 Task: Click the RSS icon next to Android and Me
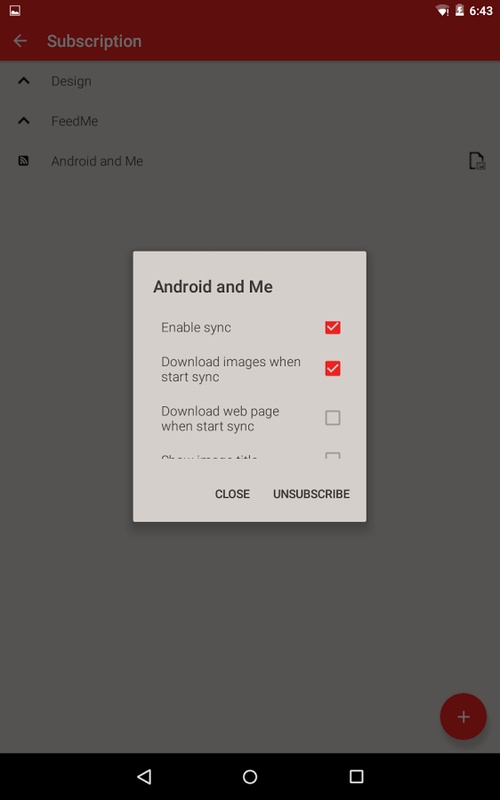(23, 161)
